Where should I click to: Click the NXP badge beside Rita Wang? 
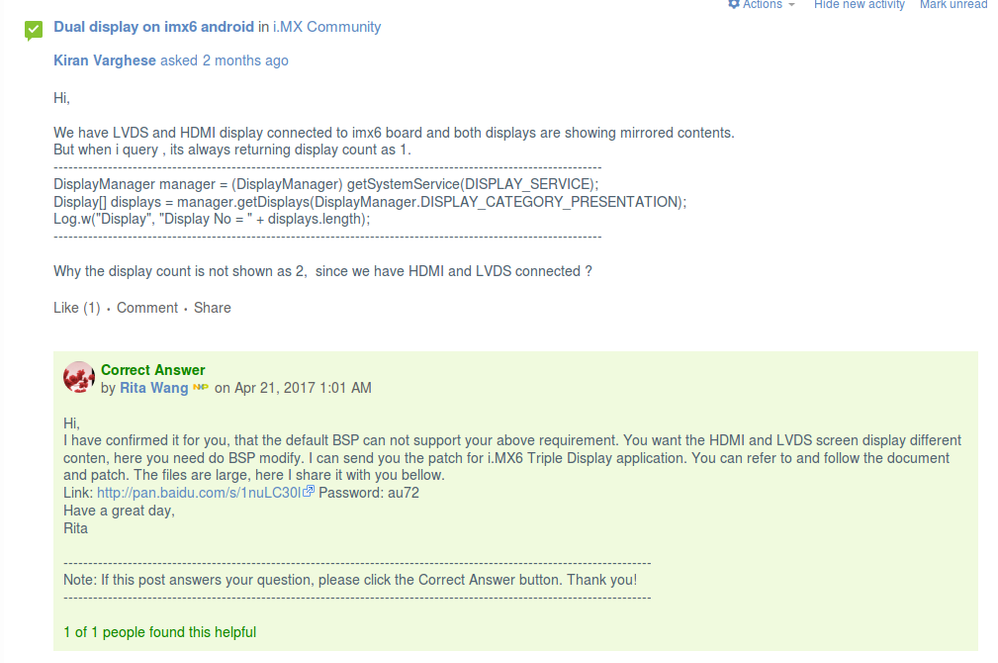pyautogui.click(x=200, y=388)
